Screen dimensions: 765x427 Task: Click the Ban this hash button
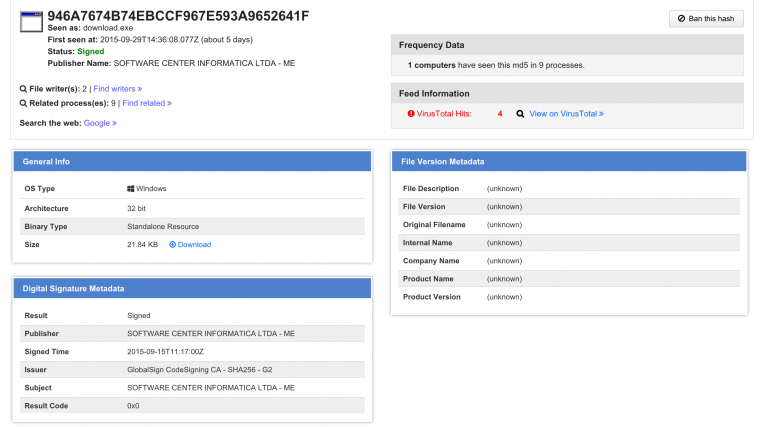tap(706, 19)
